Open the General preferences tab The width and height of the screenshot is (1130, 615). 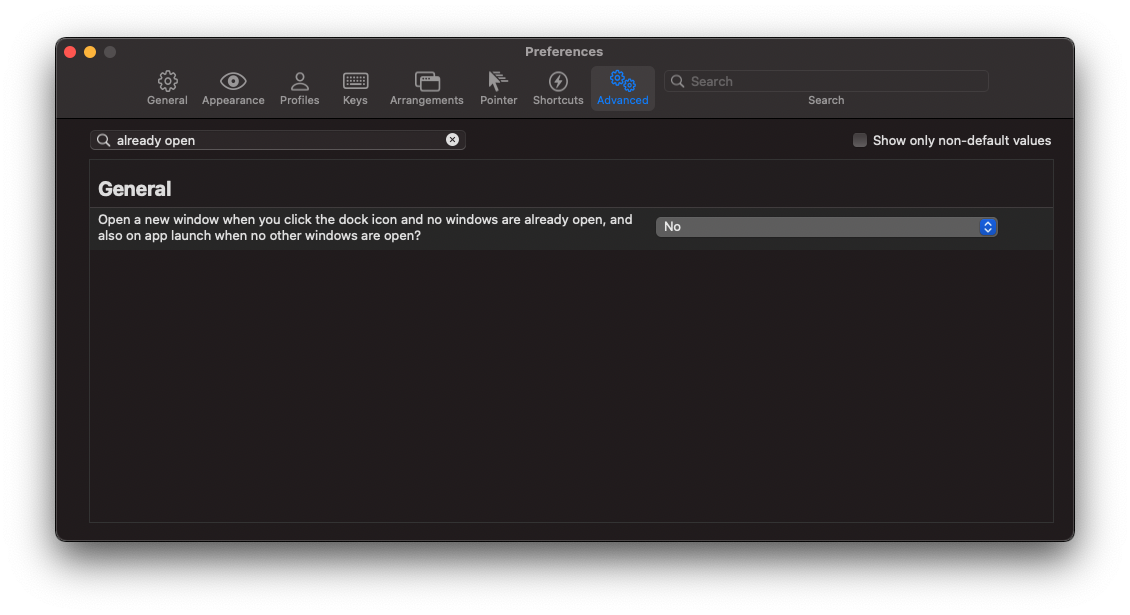(167, 89)
